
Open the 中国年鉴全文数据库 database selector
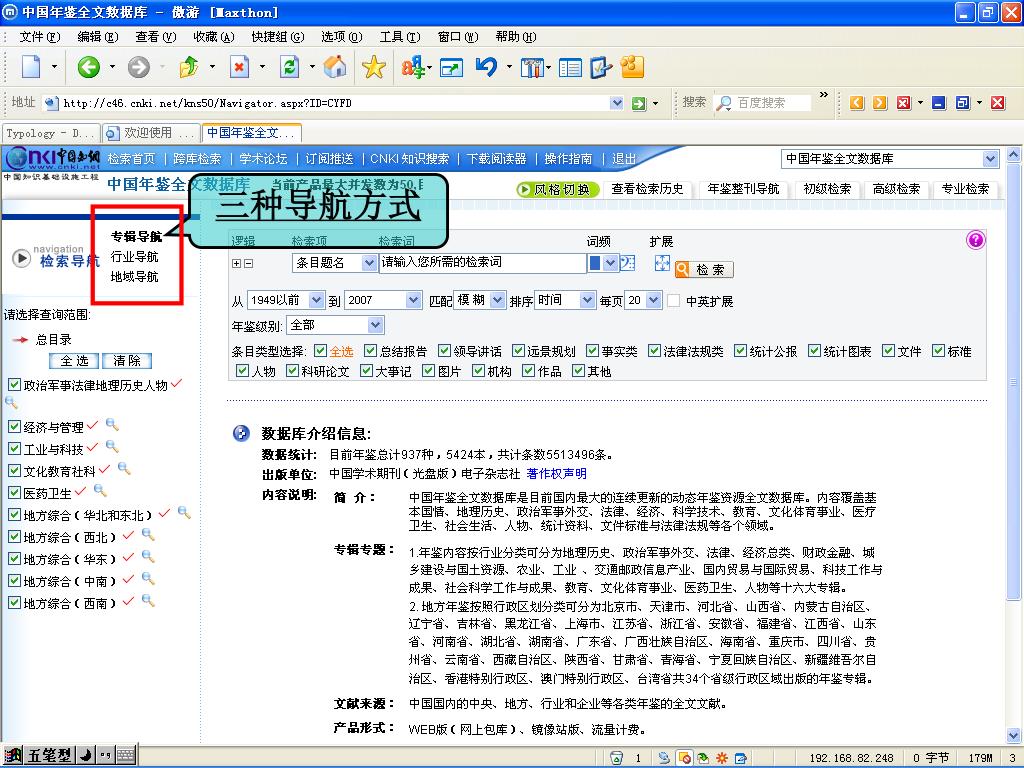click(x=889, y=159)
